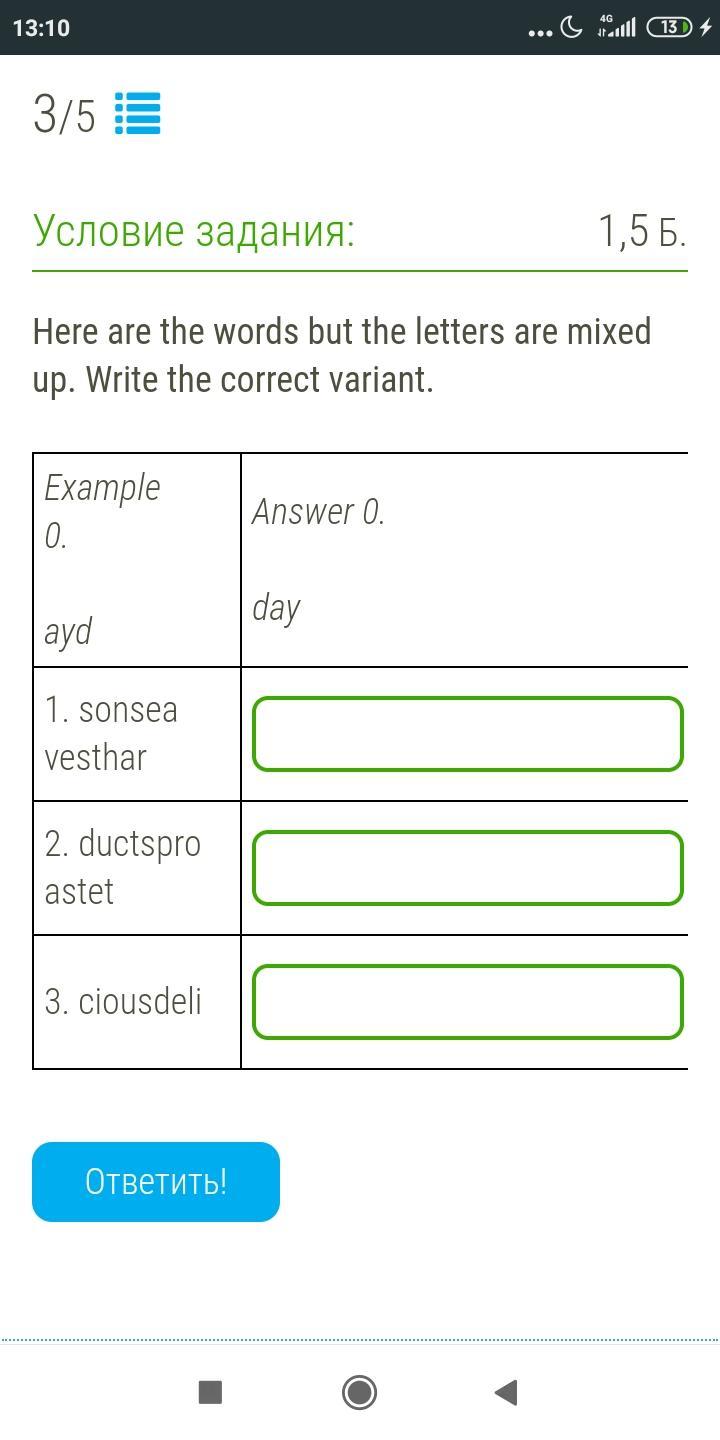Tap the scrambled word ciousdeli

124,1001
